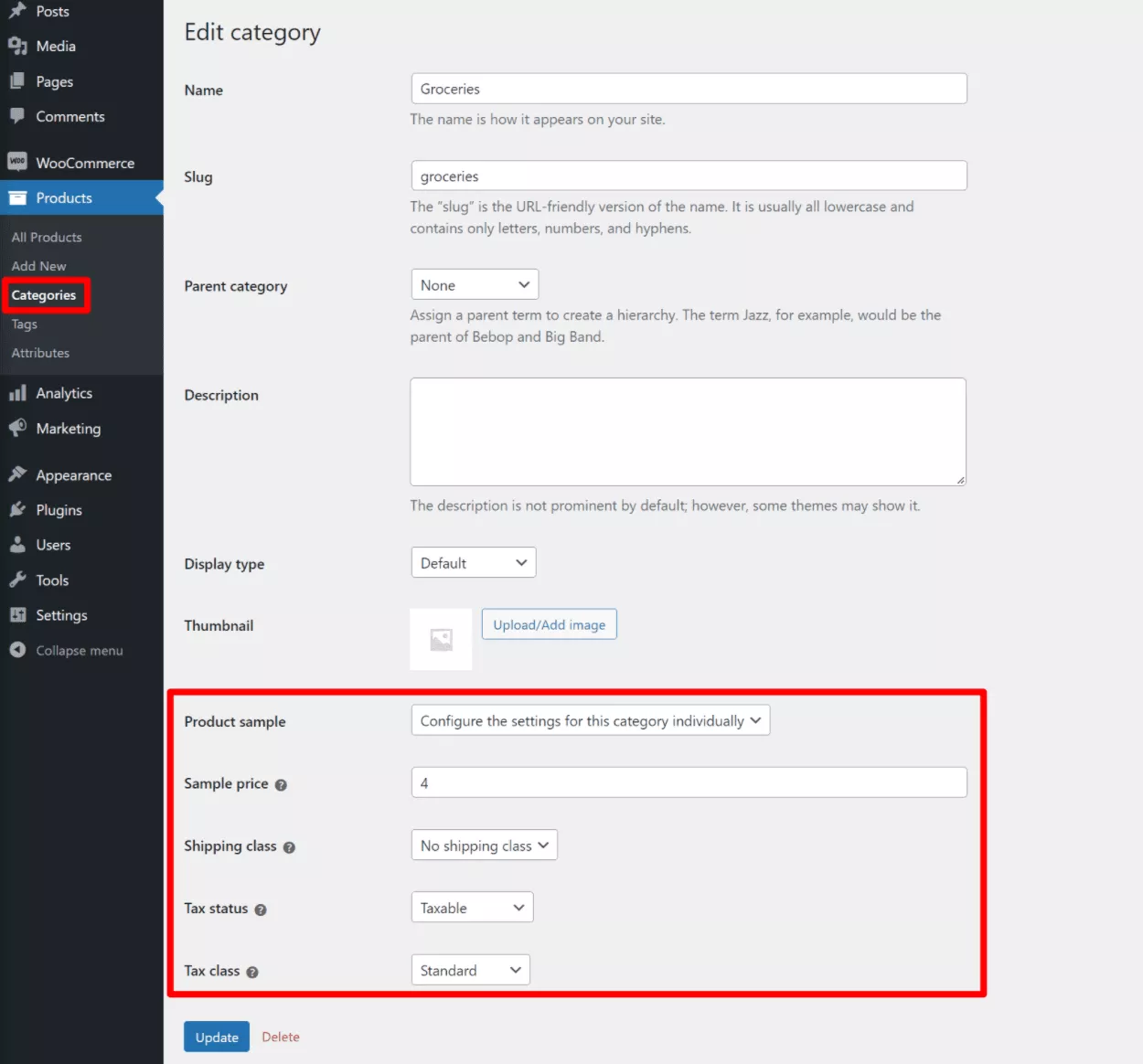Open the Display type dropdown
Image resolution: width=1143 pixels, height=1064 pixels.
pos(474,562)
